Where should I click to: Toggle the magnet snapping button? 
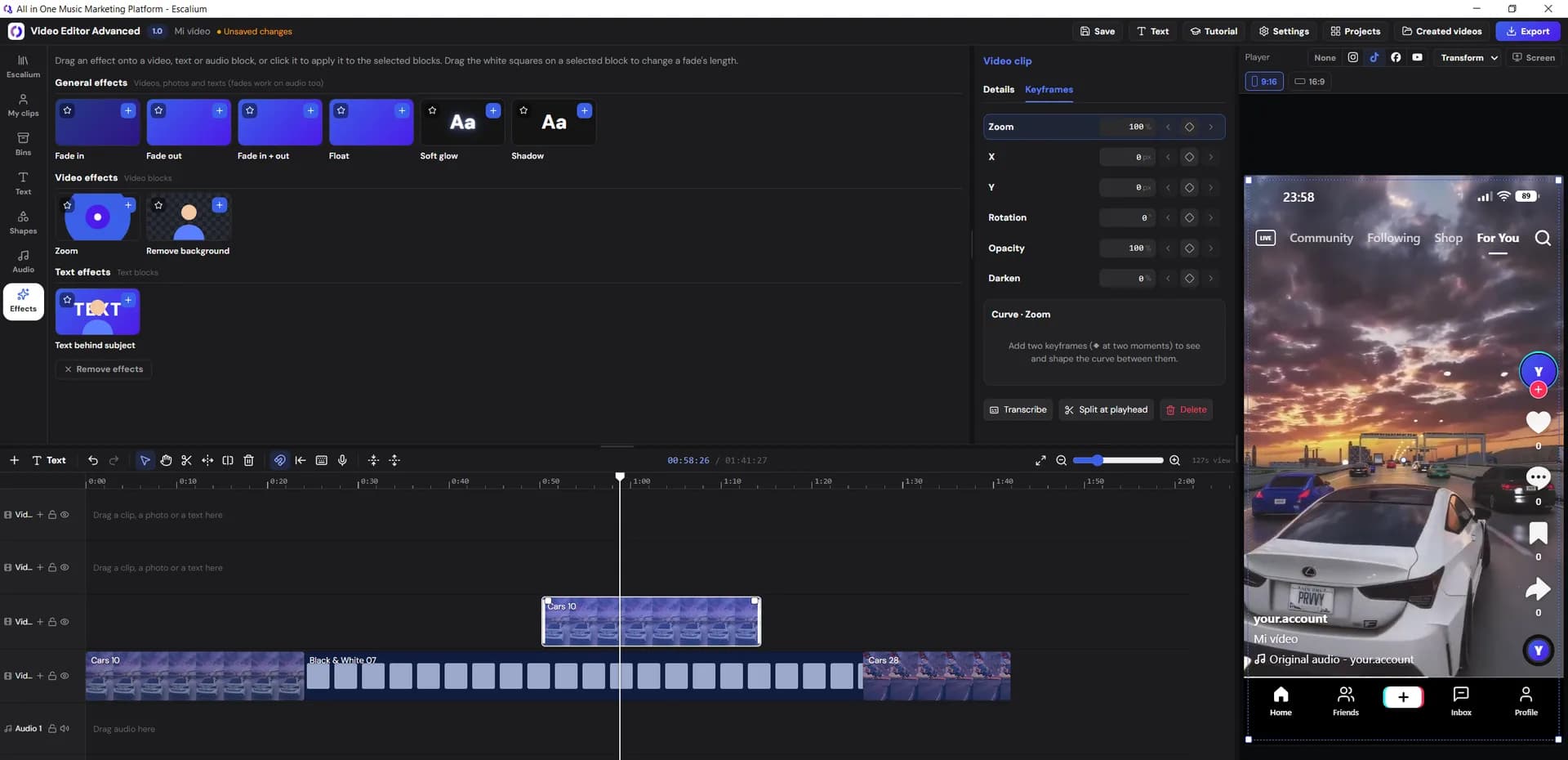tap(279, 460)
